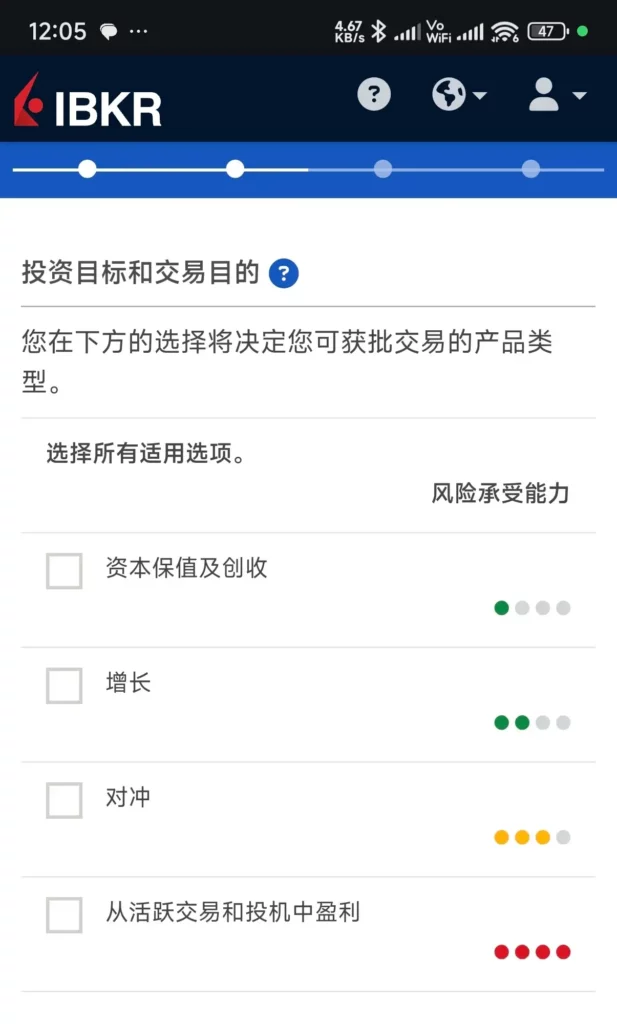Jump to the third progress step dot
This screenshot has width=617, height=1024.
point(383,169)
